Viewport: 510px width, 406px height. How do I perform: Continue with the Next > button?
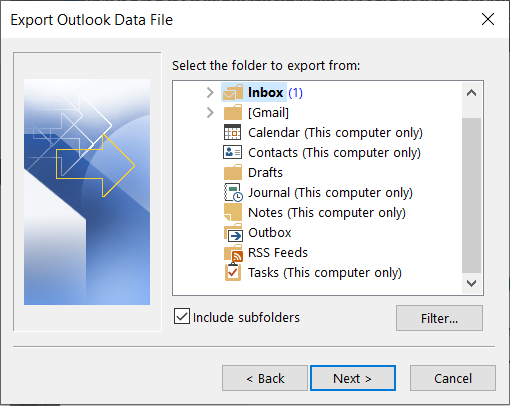click(353, 378)
